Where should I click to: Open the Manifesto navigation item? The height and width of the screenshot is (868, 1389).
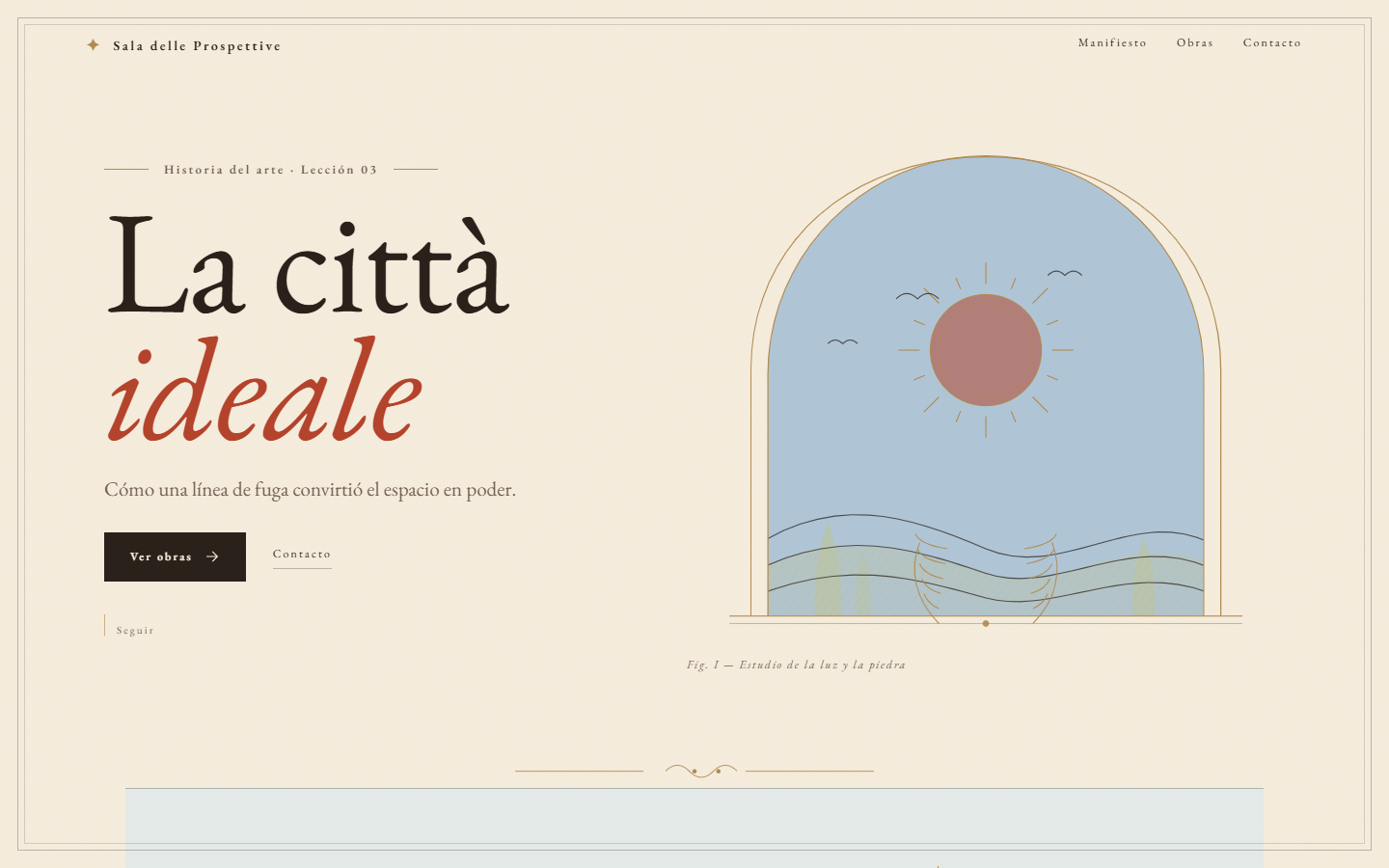click(1112, 42)
